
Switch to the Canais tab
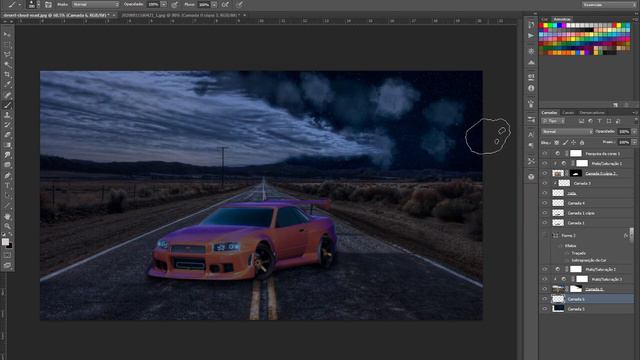568,113
